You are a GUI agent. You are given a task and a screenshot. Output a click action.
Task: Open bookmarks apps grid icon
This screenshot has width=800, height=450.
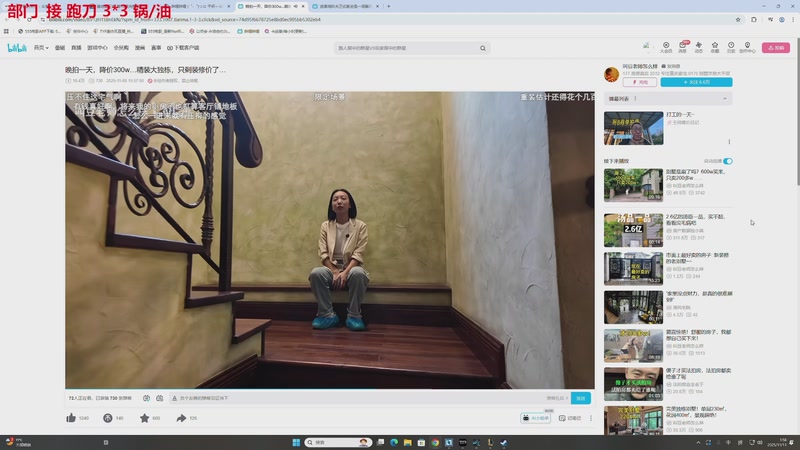click(6, 31)
